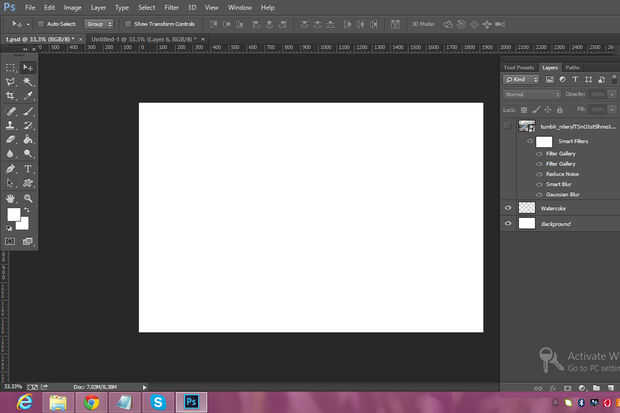Viewport: 620px width, 413px height.
Task: Select the Rectangular Marquee tool
Action: [x=10, y=67]
